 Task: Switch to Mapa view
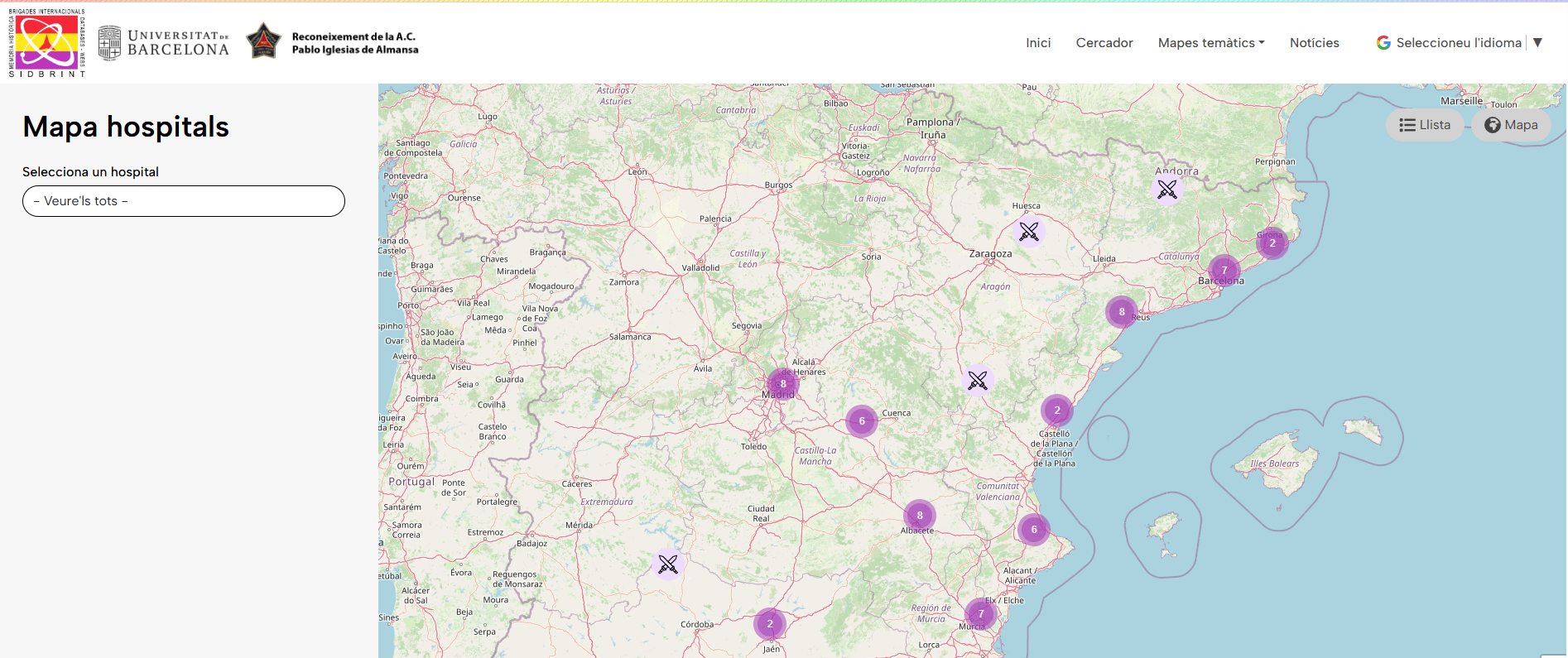pos(1511,125)
